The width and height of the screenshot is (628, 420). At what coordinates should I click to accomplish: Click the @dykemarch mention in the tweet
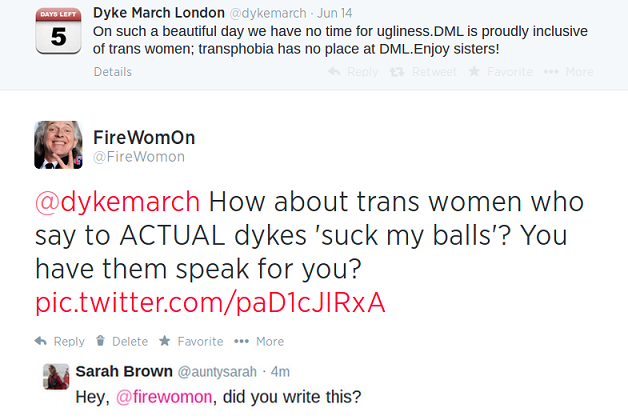click(x=118, y=201)
